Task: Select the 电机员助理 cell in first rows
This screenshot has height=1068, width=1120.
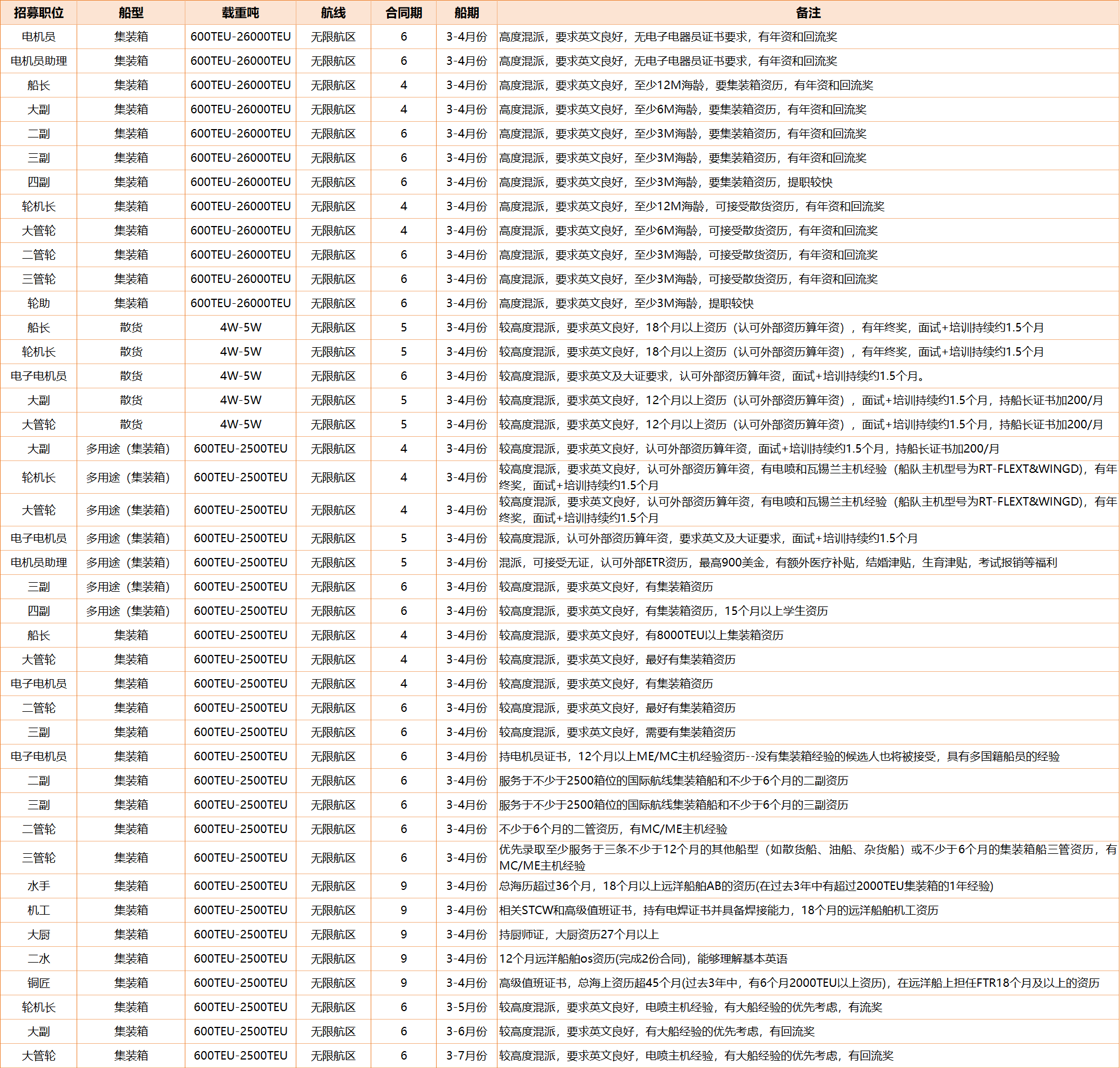Action: coord(38,61)
